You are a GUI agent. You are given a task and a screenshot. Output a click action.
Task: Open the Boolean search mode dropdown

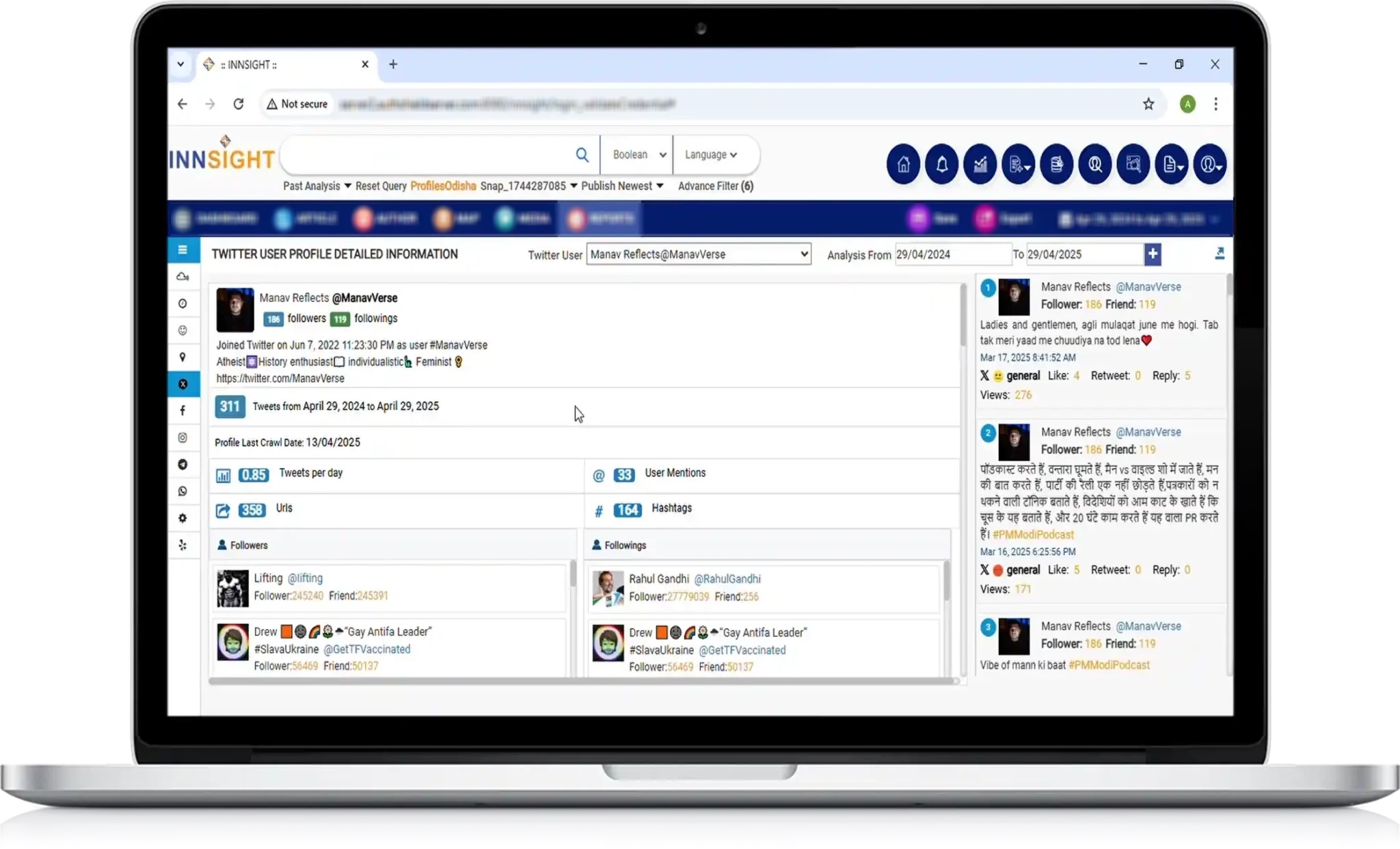(638, 155)
